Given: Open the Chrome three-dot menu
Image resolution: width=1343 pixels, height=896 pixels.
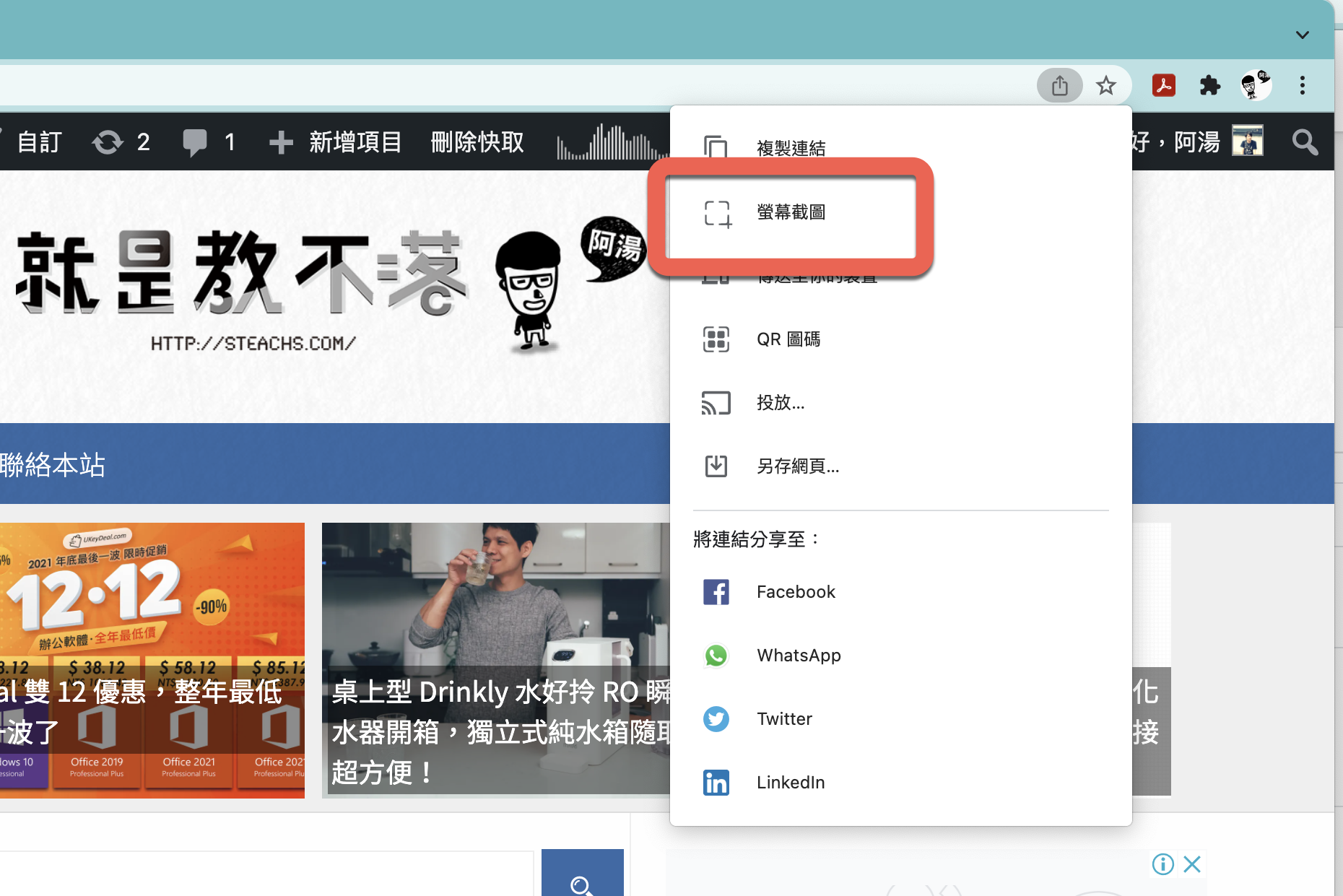Looking at the screenshot, I should 1302,85.
